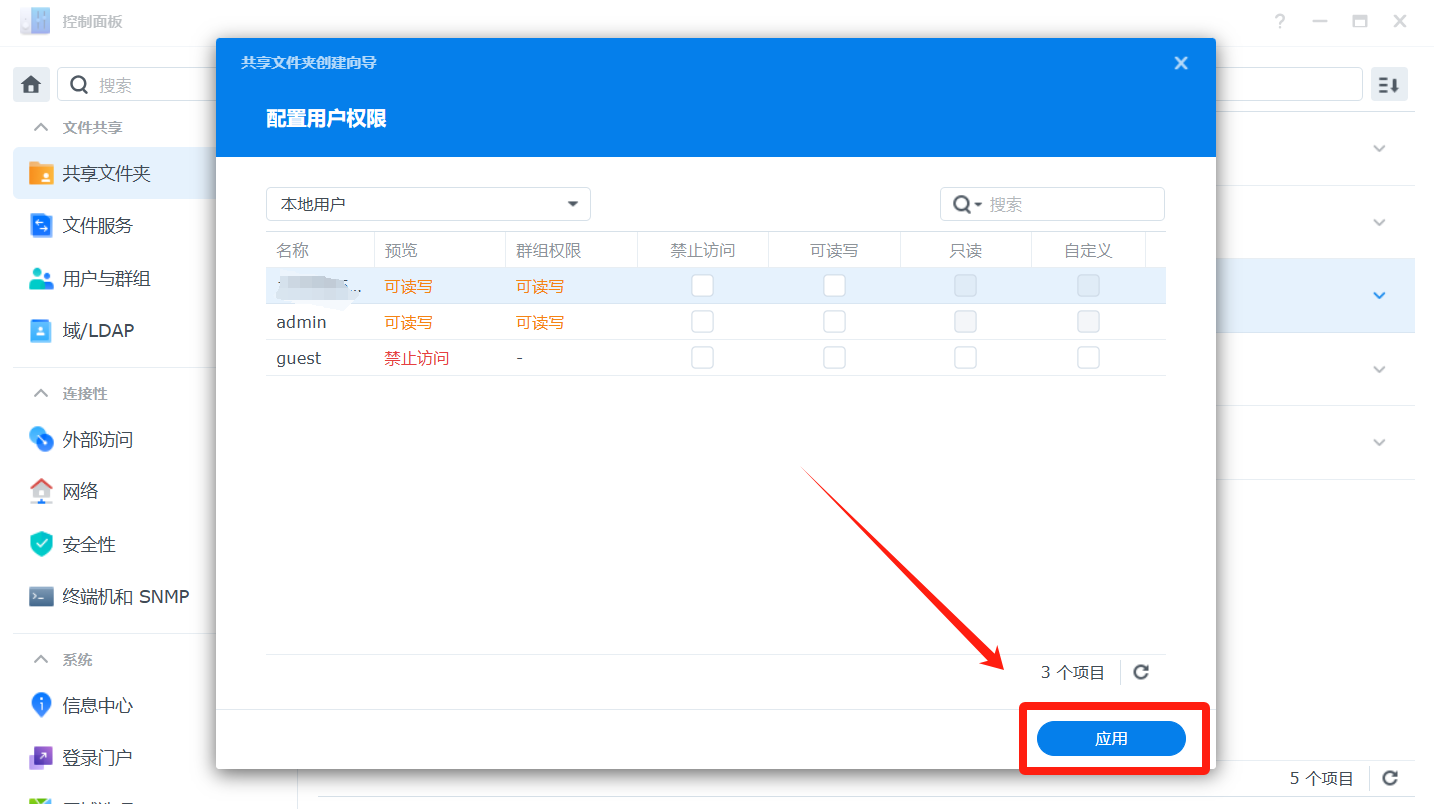
Task: Click the sort order icon at top right
Action: pyautogui.click(x=1389, y=85)
